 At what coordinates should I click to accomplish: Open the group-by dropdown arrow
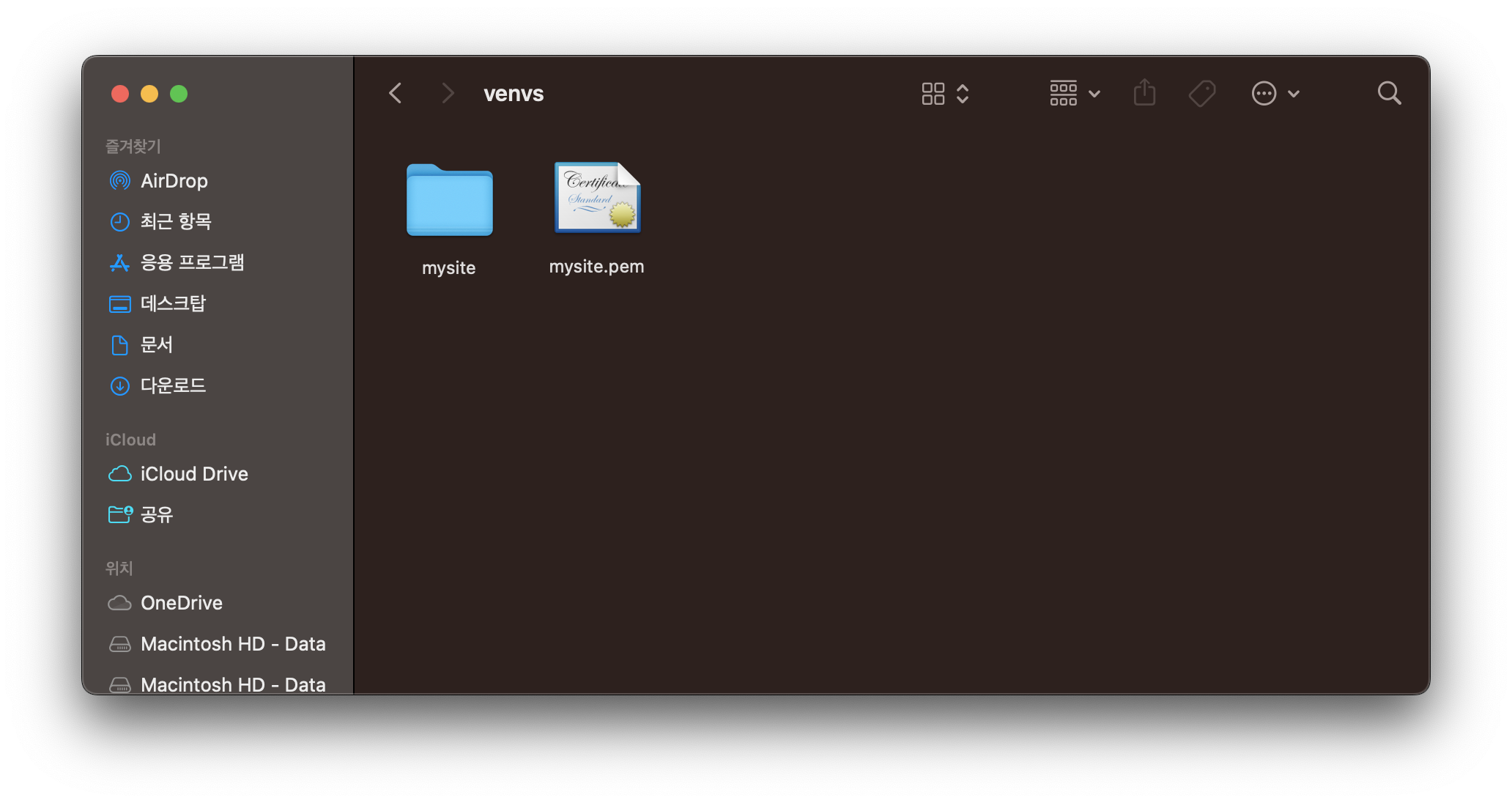coord(1094,93)
